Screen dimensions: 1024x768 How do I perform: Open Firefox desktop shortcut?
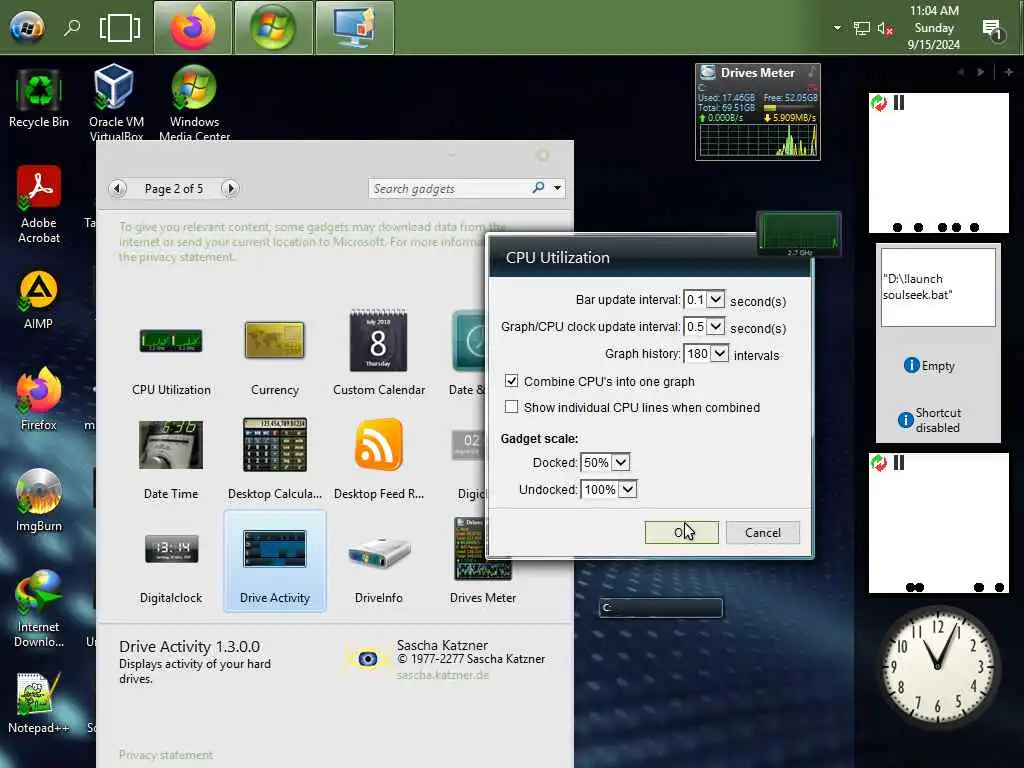tap(39, 398)
